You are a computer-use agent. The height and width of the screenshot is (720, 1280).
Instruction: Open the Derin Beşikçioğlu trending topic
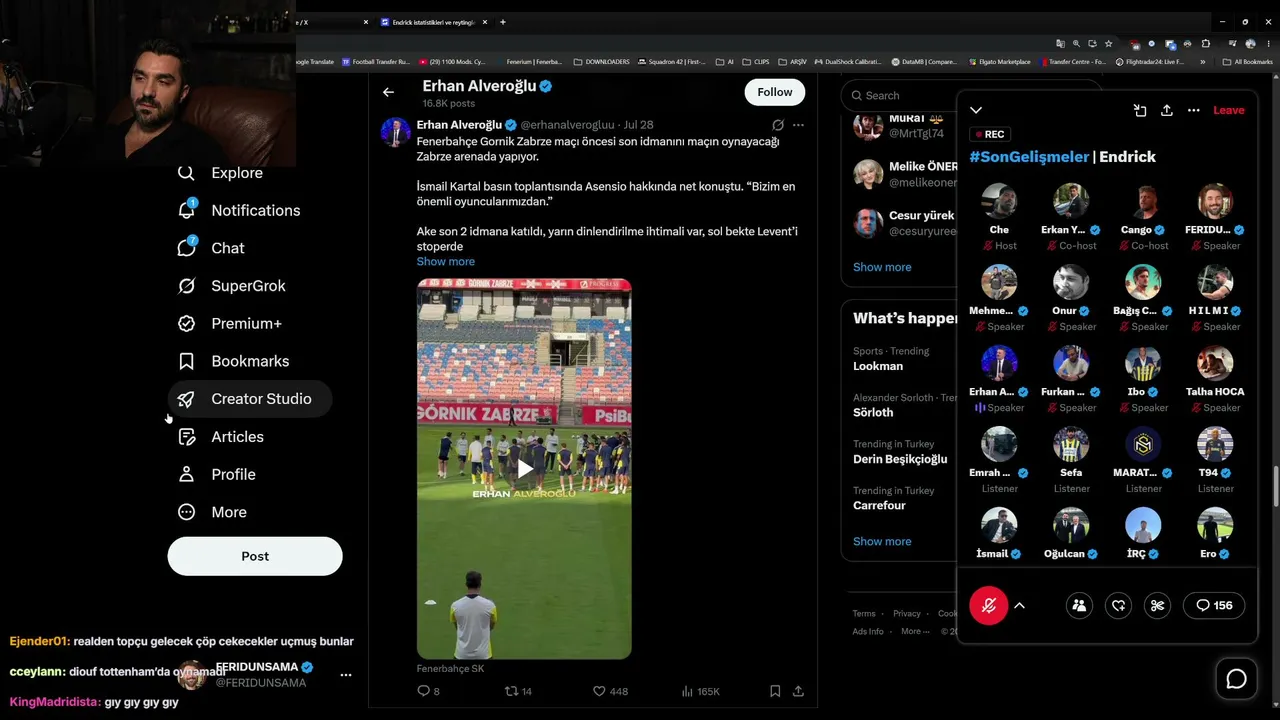point(900,459)
